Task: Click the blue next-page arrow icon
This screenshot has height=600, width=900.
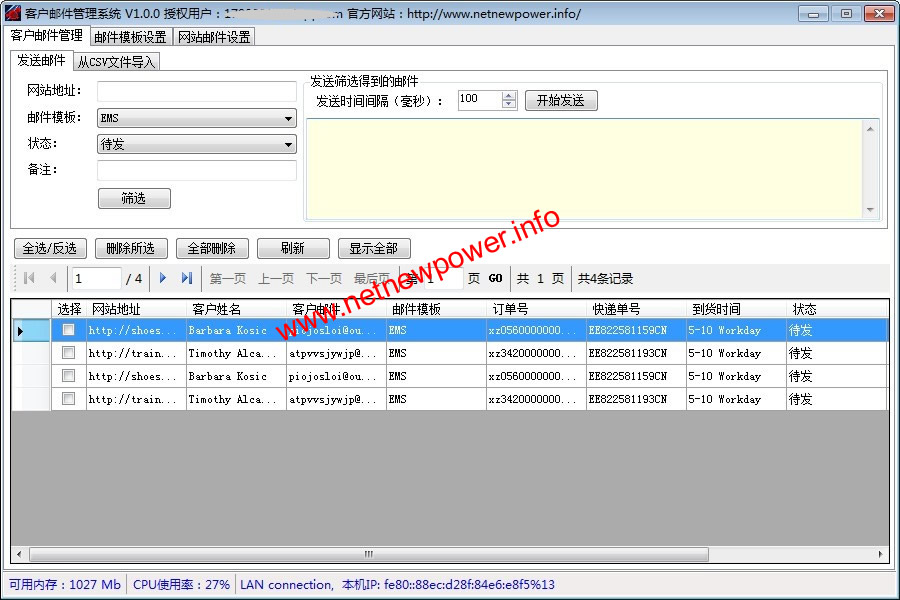Action: pos(163,278)
